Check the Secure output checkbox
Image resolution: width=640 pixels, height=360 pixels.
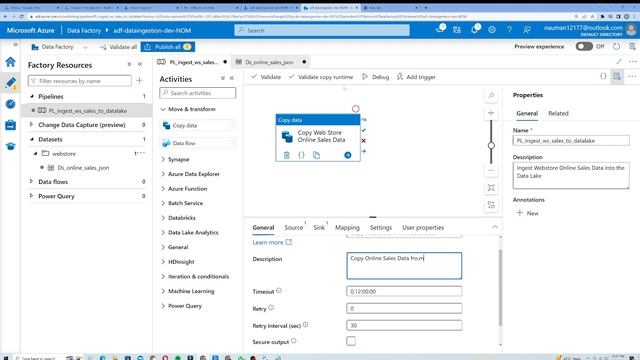(x=351, y=341)
